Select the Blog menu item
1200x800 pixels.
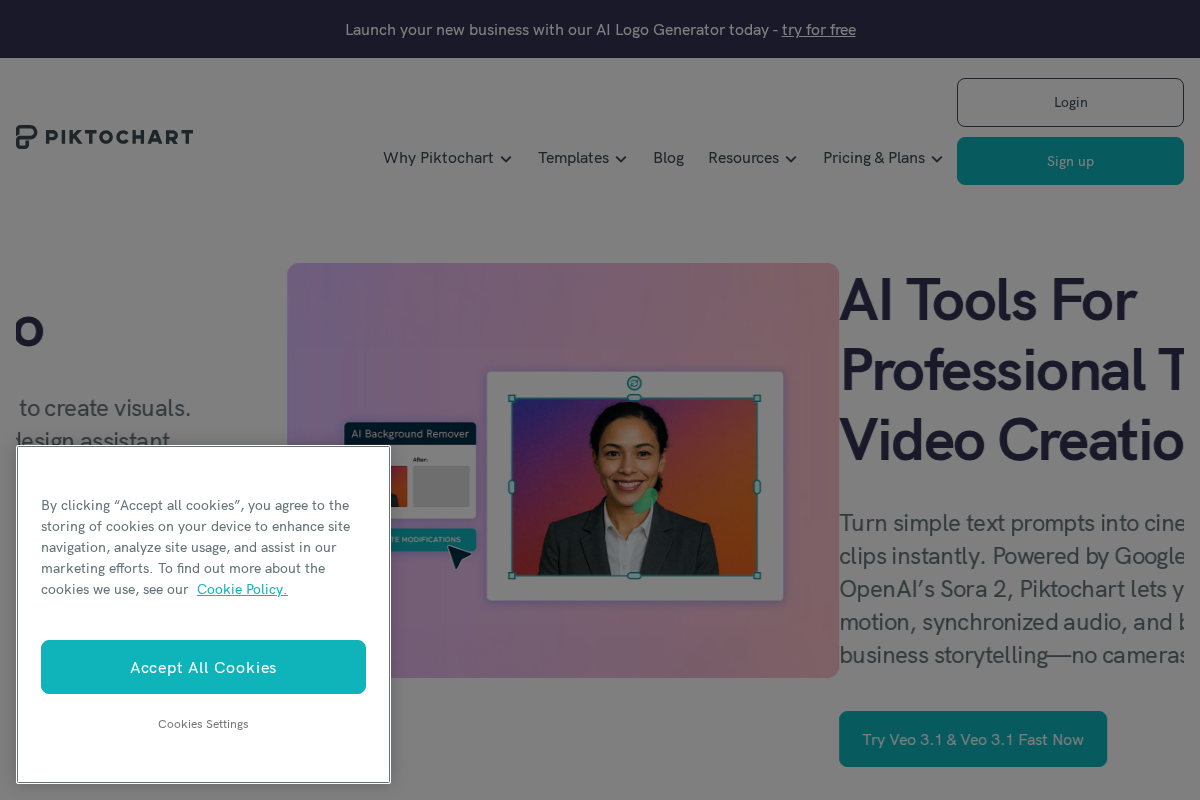click(x=668, y=158)
